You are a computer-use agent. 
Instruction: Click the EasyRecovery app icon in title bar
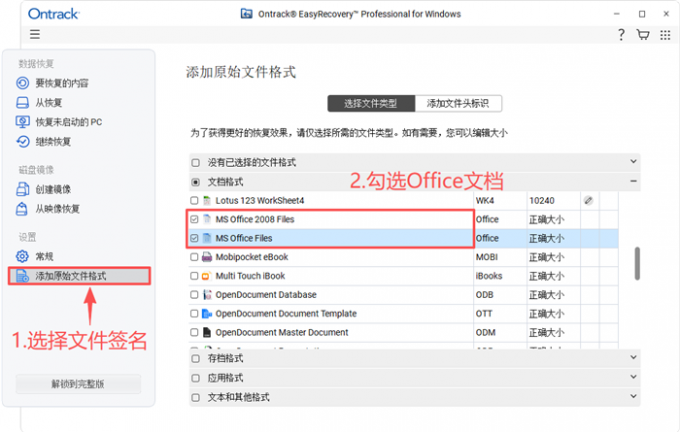click(x=246, y=14)
